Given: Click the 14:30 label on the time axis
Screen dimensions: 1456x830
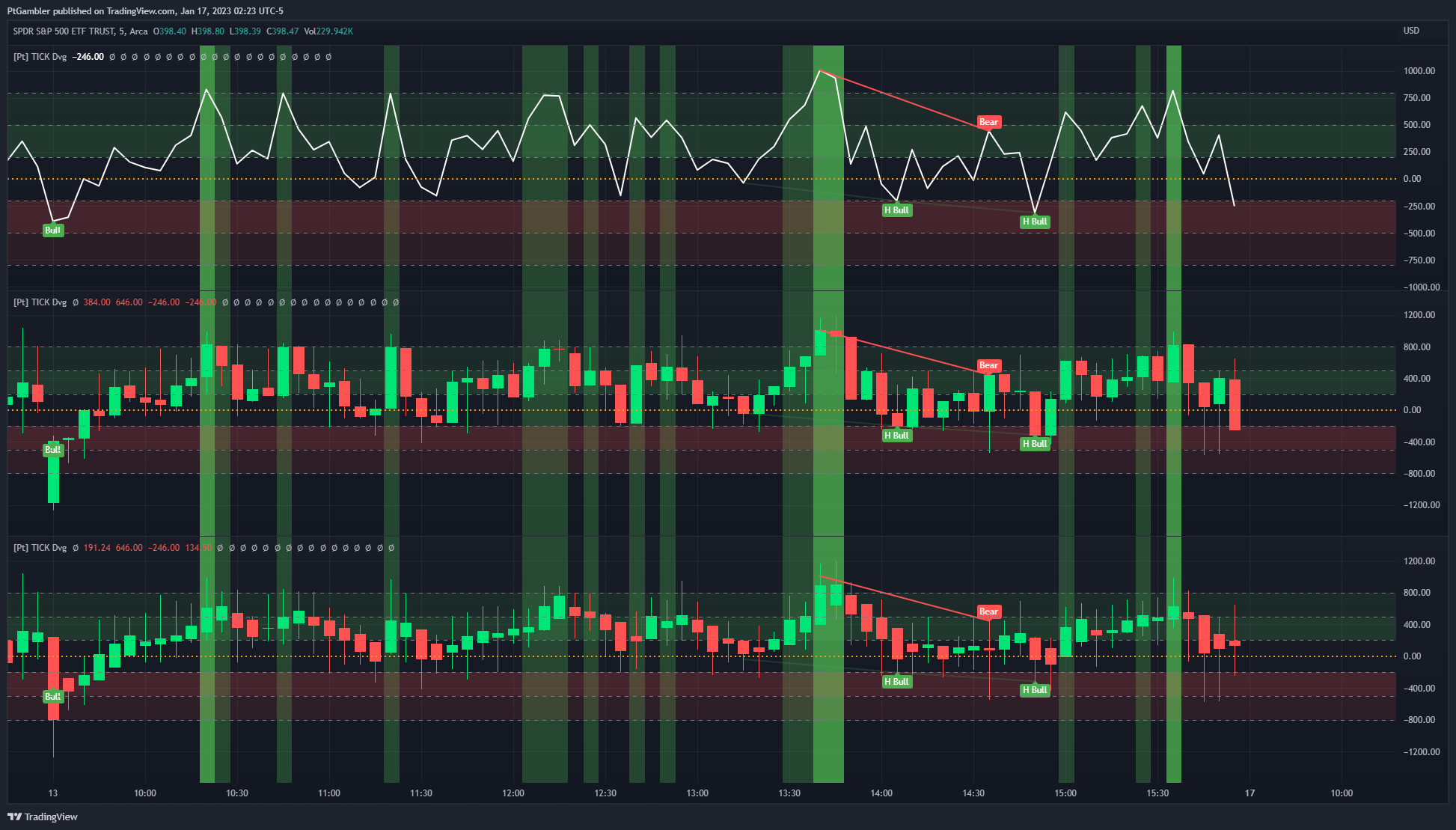Looking at the screenshot, I should [x=973, y=793].
